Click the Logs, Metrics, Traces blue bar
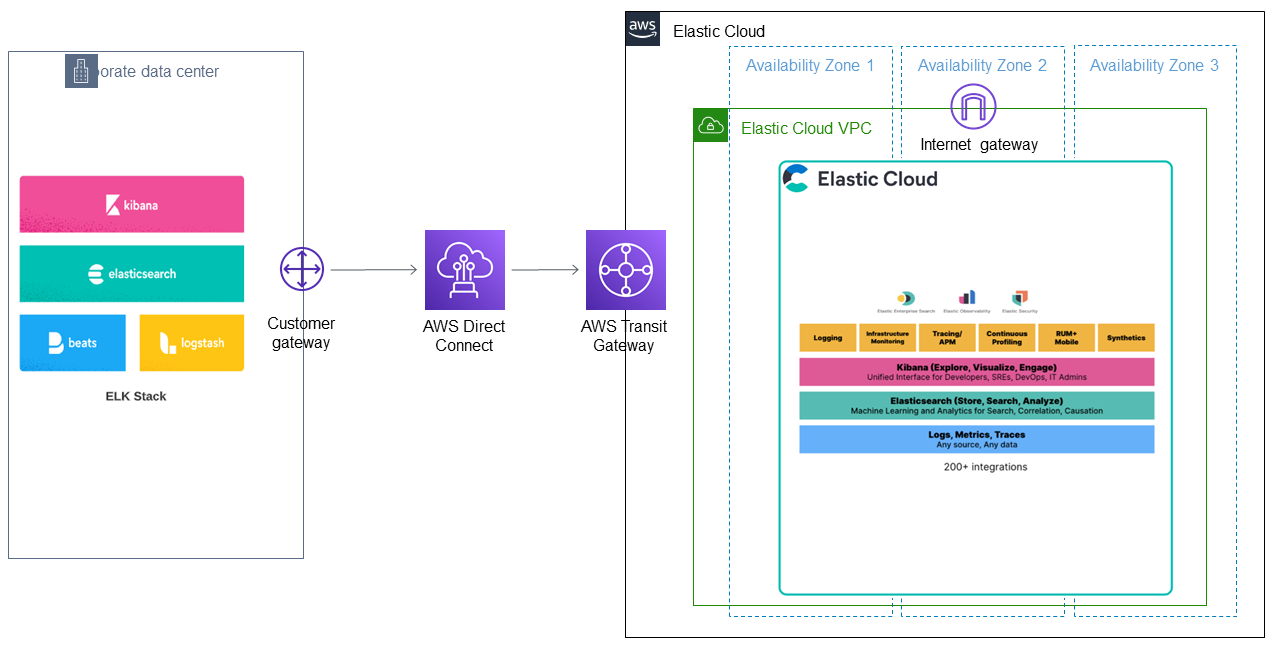 tap(977, 439)
